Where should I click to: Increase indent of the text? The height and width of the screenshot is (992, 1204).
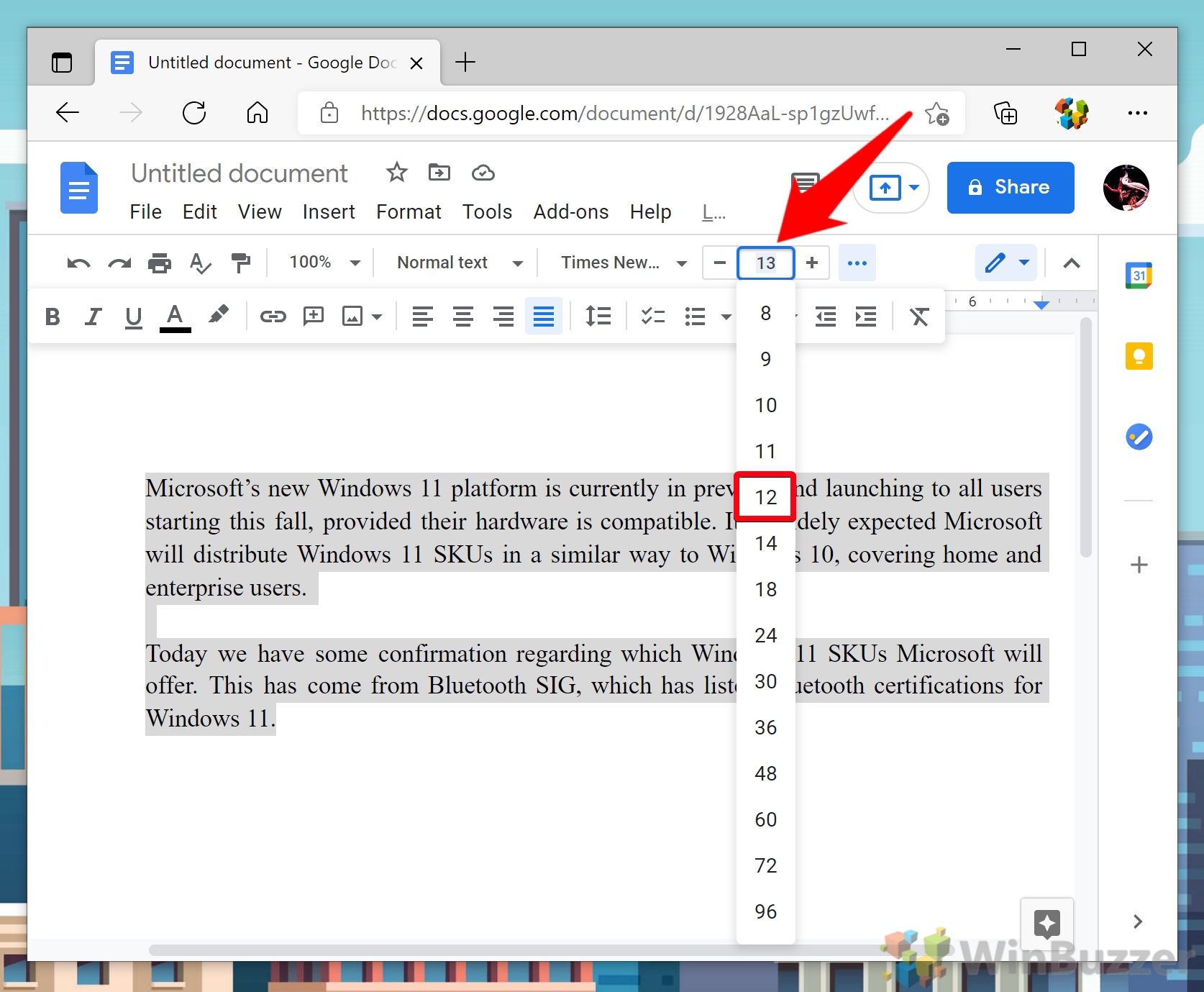coord(866,317)
